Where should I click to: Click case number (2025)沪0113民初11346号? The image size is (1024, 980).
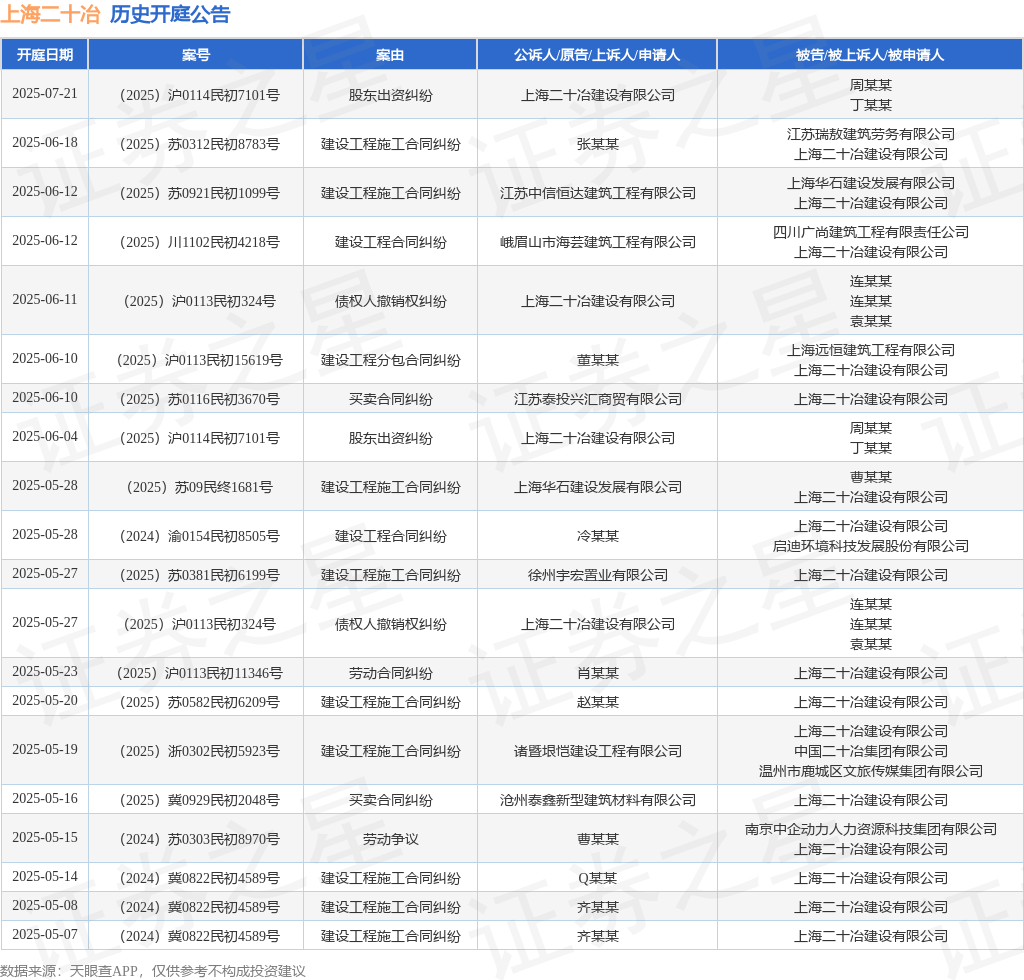[199, 673]
